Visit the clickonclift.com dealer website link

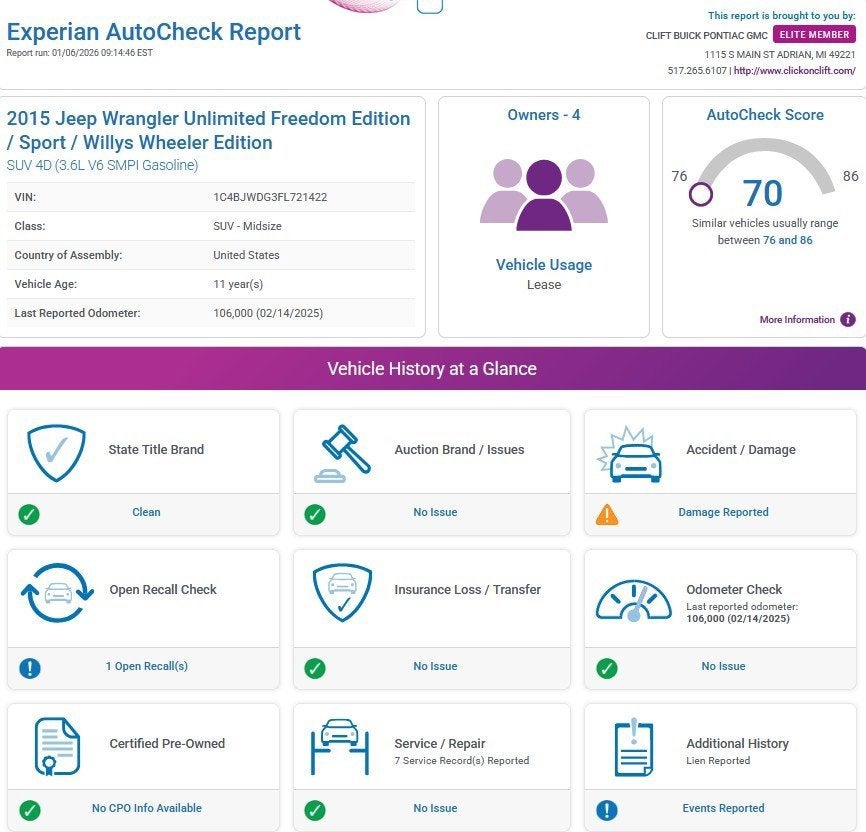pos(794,71)
